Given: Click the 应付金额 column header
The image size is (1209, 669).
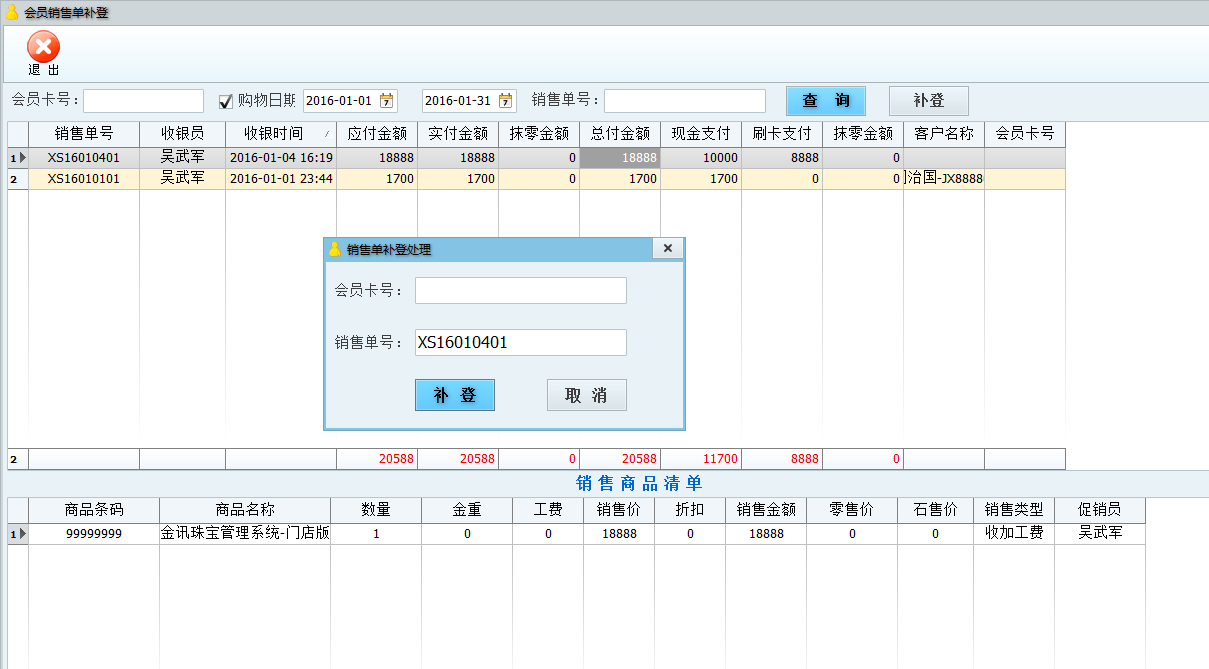Looking at the screenshot, I should [377, 134].
